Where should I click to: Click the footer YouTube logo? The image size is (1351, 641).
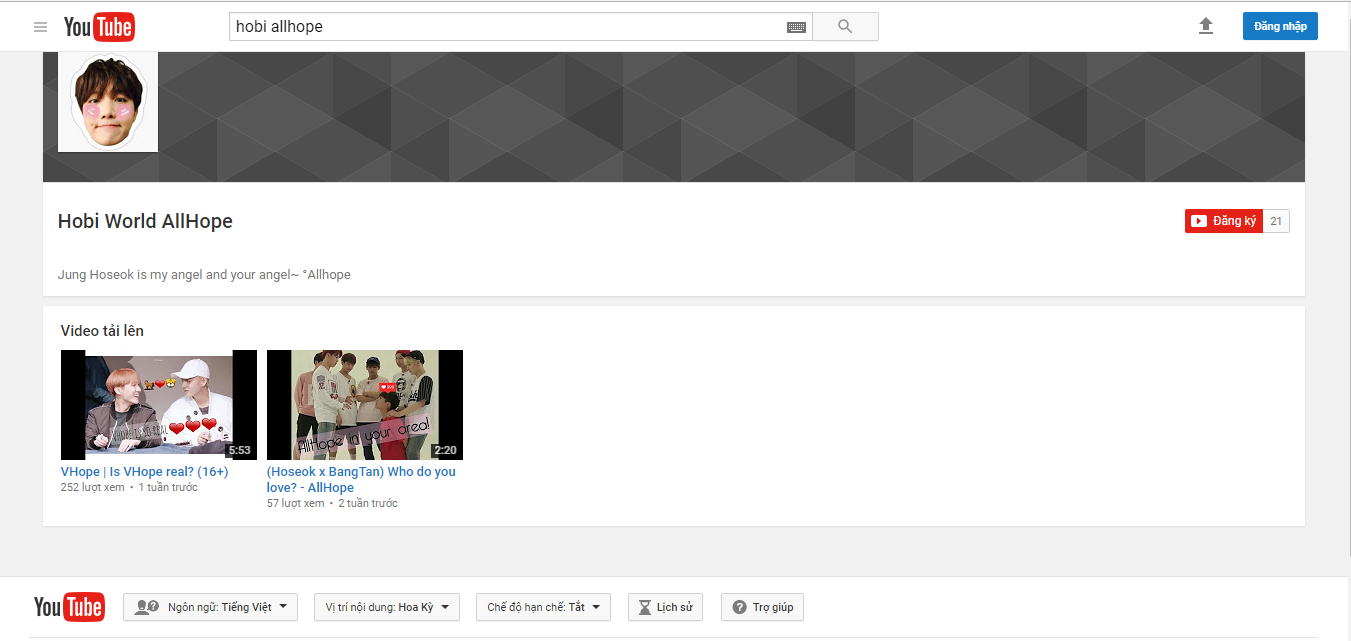[69, 607]
